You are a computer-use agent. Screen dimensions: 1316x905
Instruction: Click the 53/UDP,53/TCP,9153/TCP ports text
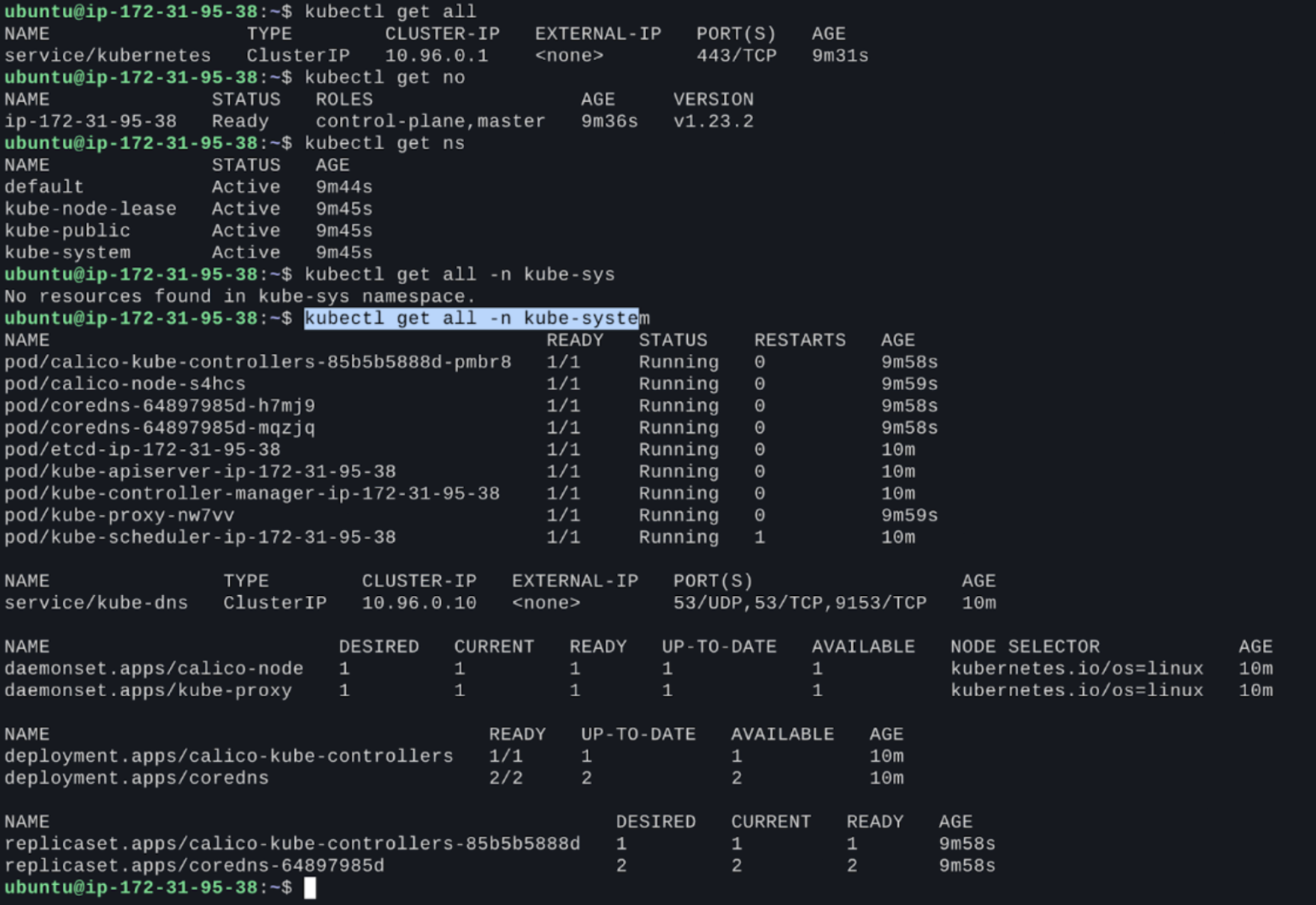point(799,603)
